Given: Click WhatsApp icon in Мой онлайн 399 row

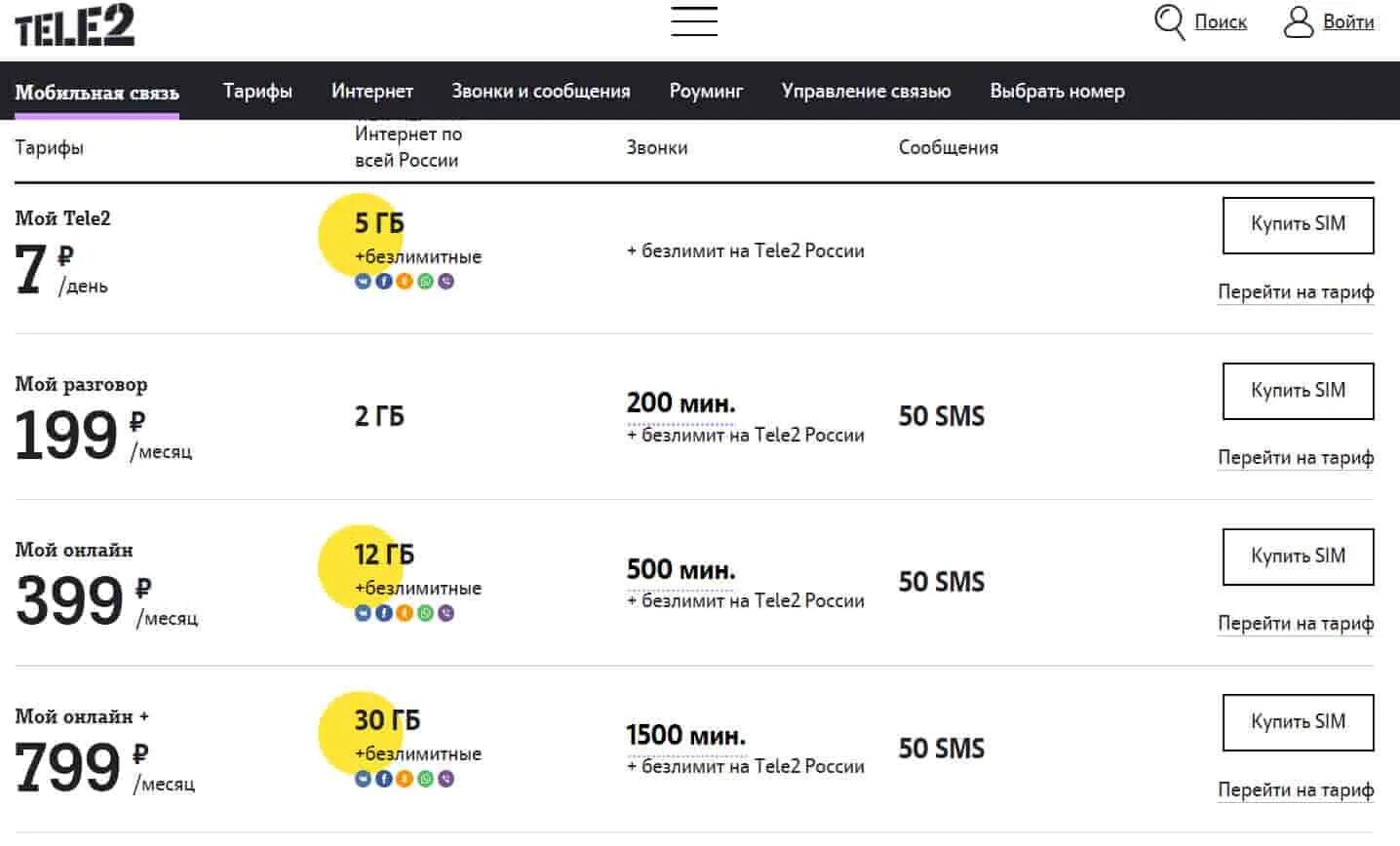Looking at the screenshot, I should (x=425, y=613).
